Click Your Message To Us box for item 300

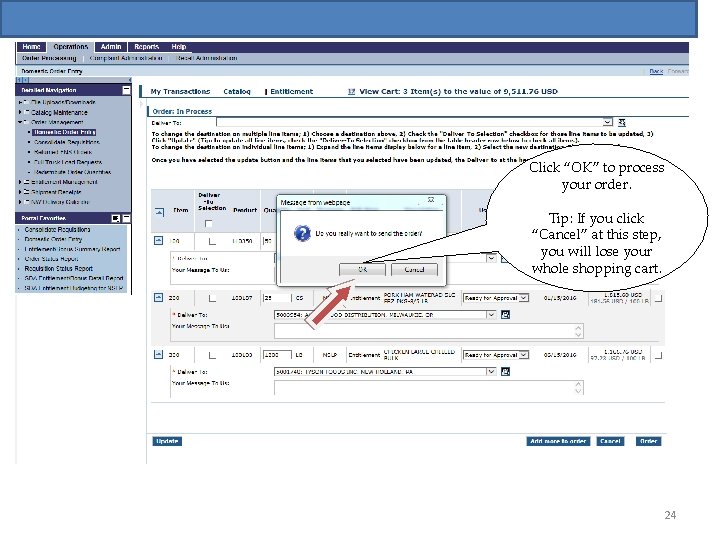[x=429, y=388]
